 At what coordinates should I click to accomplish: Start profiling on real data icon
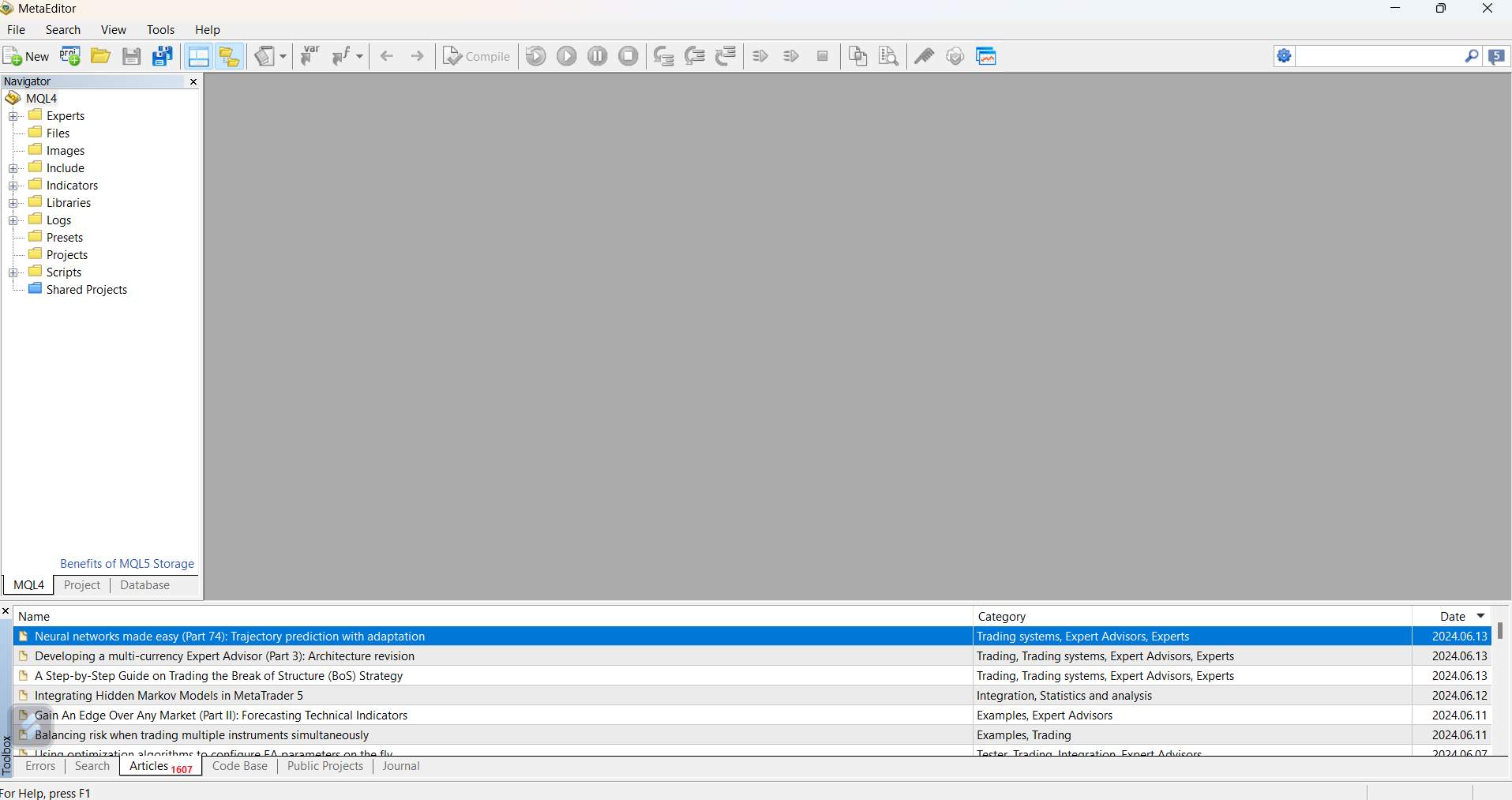(760, 56)
